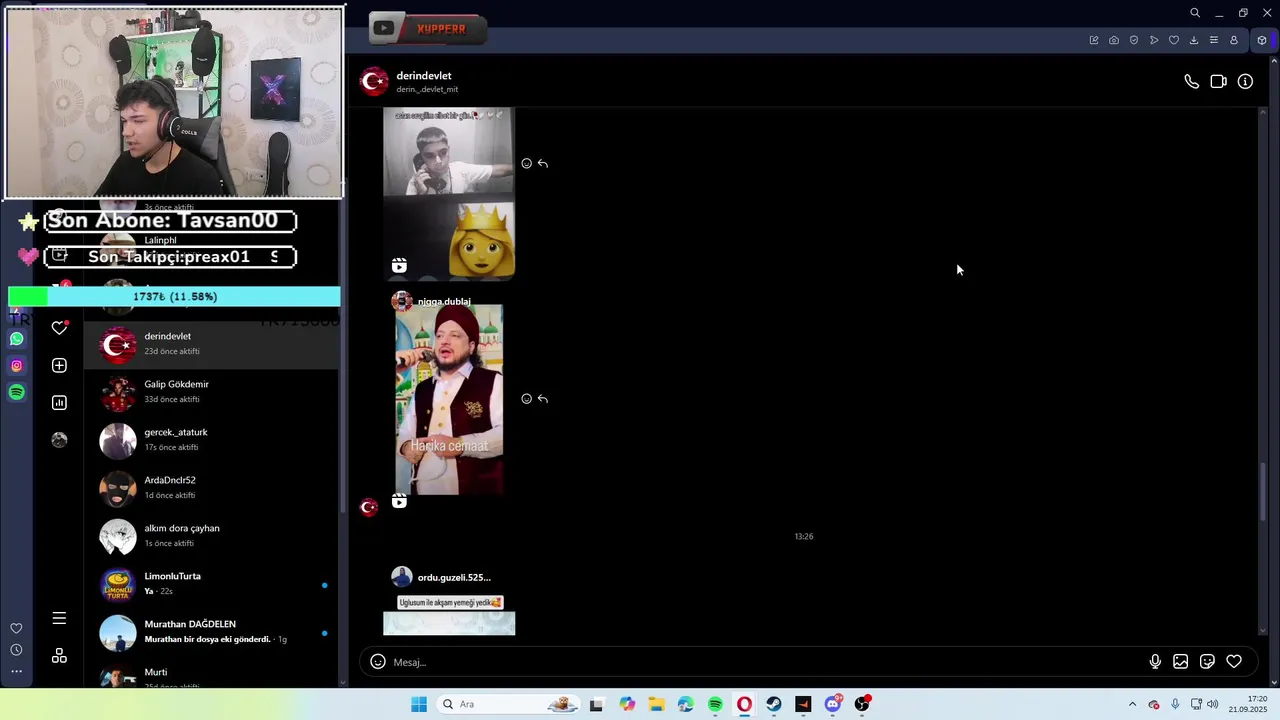
Task: Open the taskbar clock showing 17:20
Action: 1249,704
